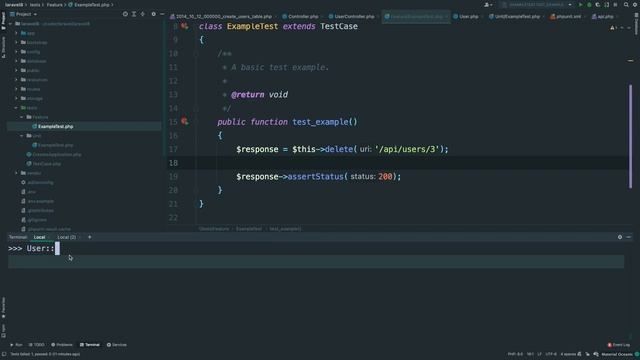Image resolution: width=640 pixels, height=360 pixels.
Task: Add a new terminal session with plus icon
Action: [x=89, y=237]
